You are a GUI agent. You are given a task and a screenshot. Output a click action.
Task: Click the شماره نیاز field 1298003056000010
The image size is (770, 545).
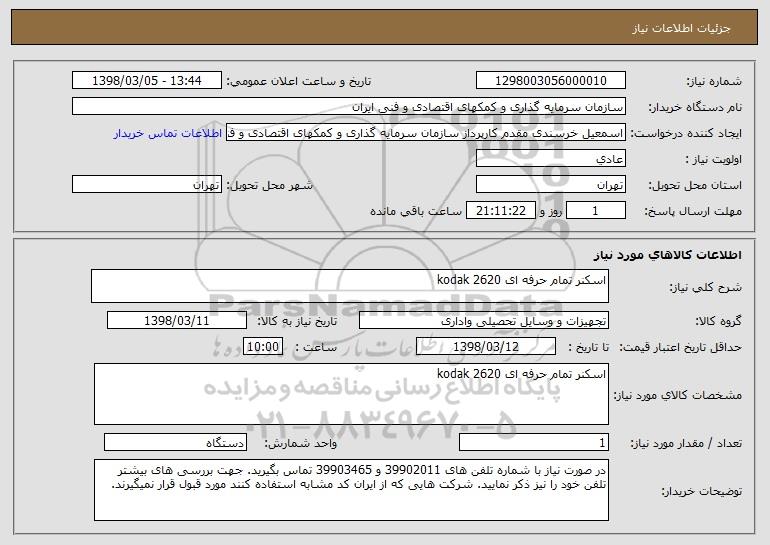(551, 81)
